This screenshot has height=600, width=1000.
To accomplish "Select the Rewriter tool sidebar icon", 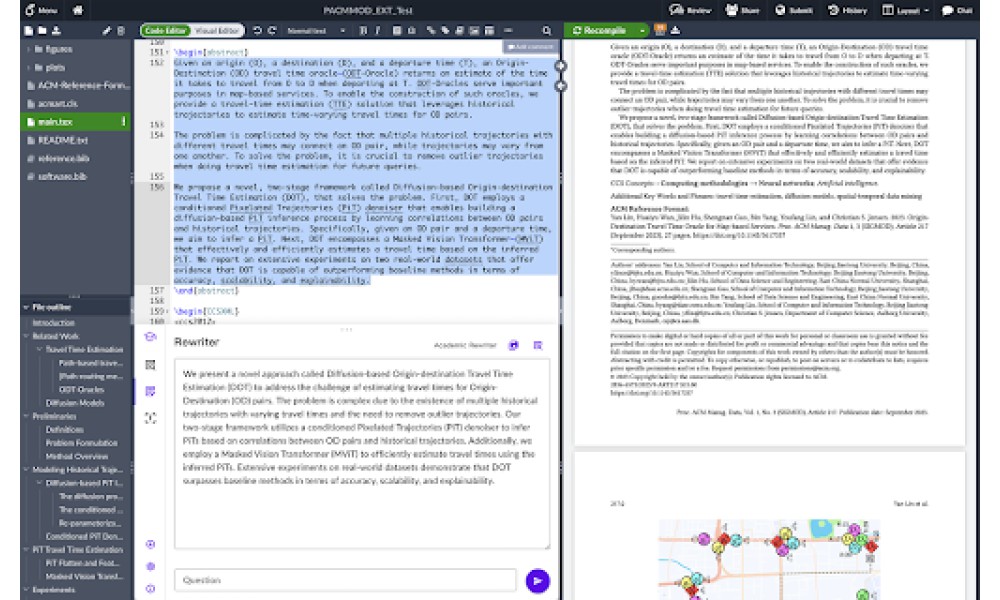I will [x=151, y=391].
